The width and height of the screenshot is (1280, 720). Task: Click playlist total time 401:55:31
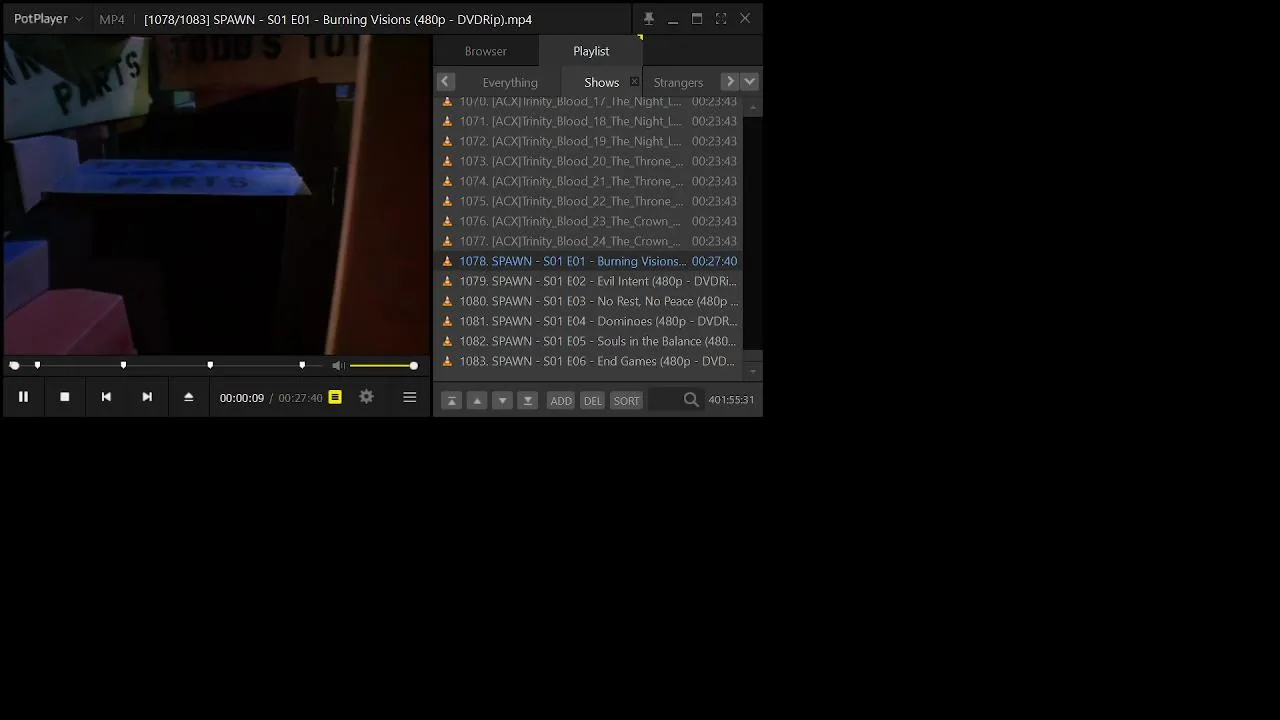point(731,400)
